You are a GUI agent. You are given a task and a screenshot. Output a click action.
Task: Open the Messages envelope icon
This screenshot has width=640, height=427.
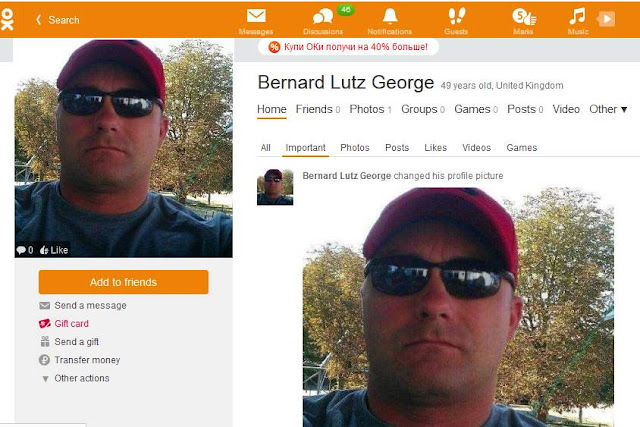pos(256,16)
